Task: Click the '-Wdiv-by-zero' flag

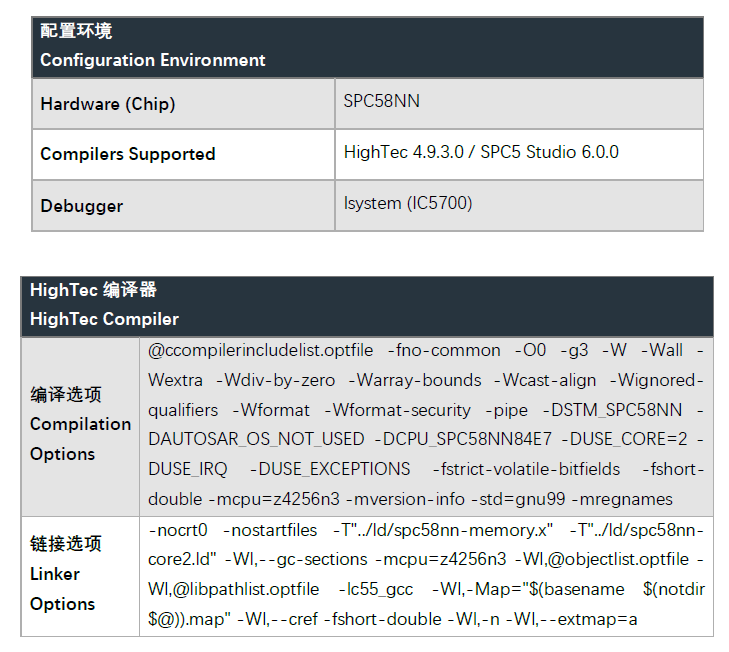Action: [x=275, y=380]
